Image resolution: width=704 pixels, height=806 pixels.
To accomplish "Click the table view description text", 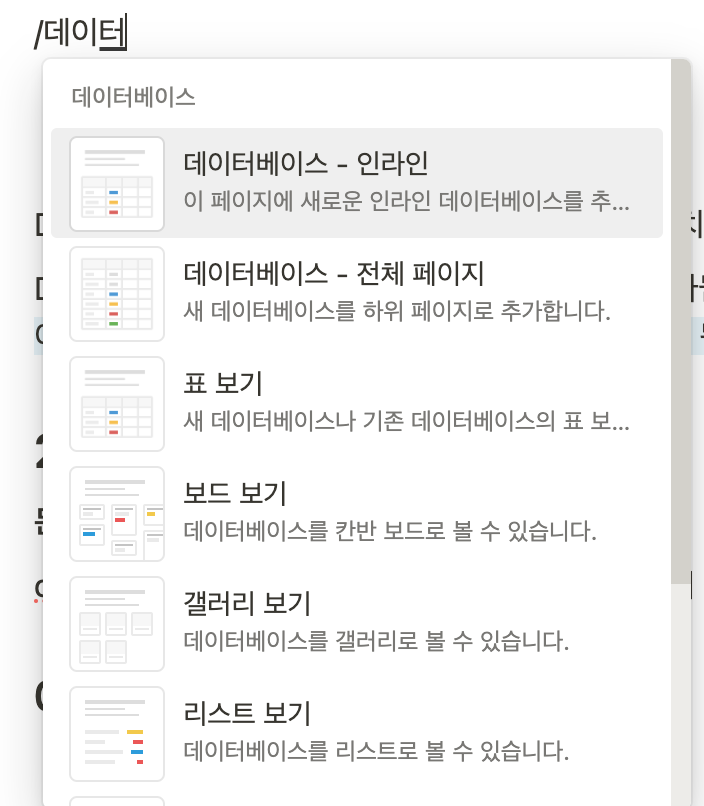I will 407,420.
